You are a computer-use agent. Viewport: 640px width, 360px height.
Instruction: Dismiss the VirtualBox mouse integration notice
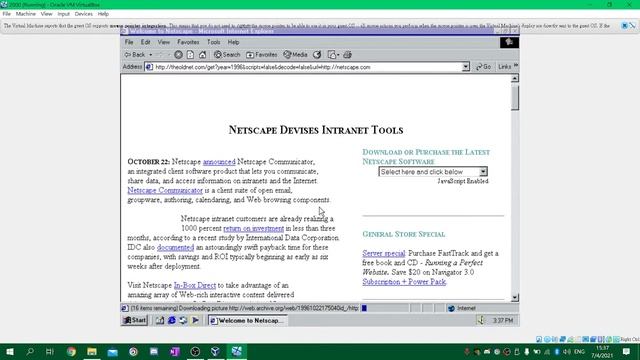point(624,25)
